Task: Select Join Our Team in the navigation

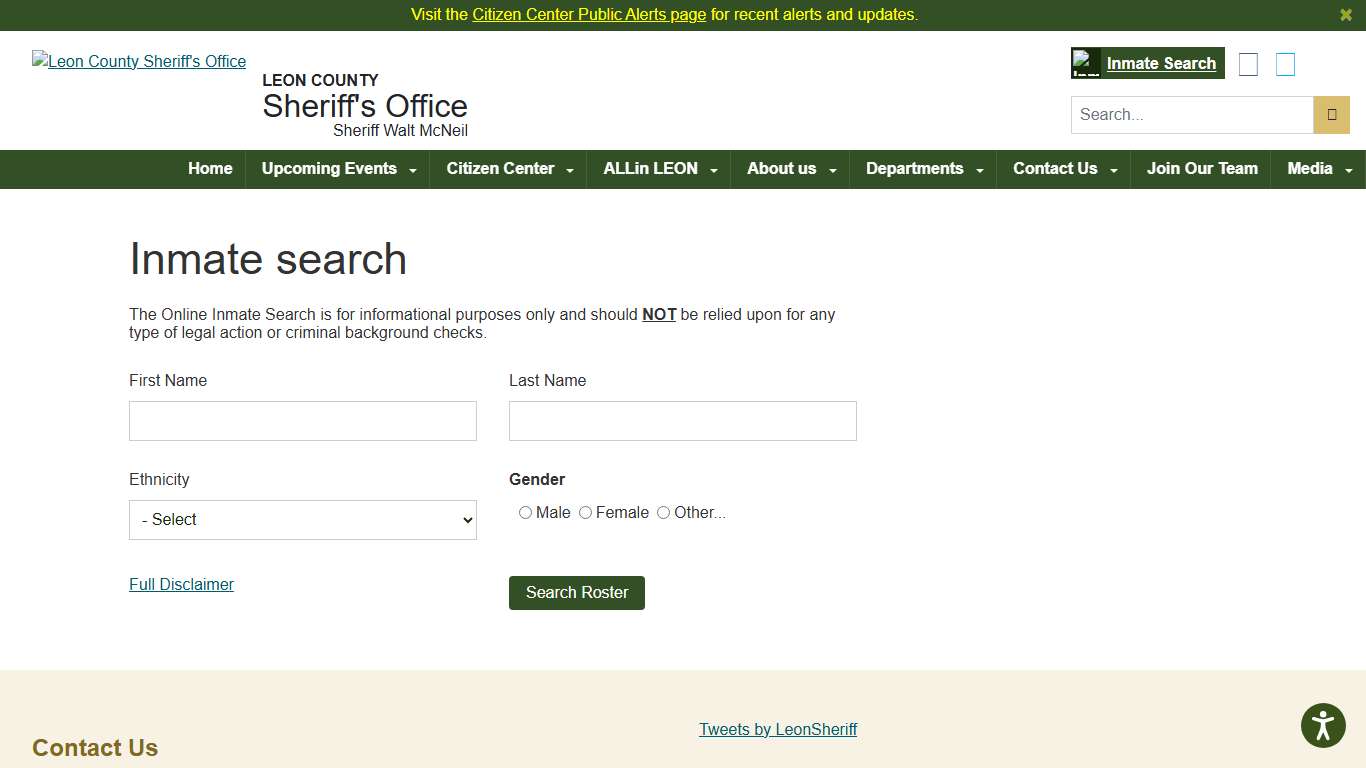Action: [x=1202, y=169]
